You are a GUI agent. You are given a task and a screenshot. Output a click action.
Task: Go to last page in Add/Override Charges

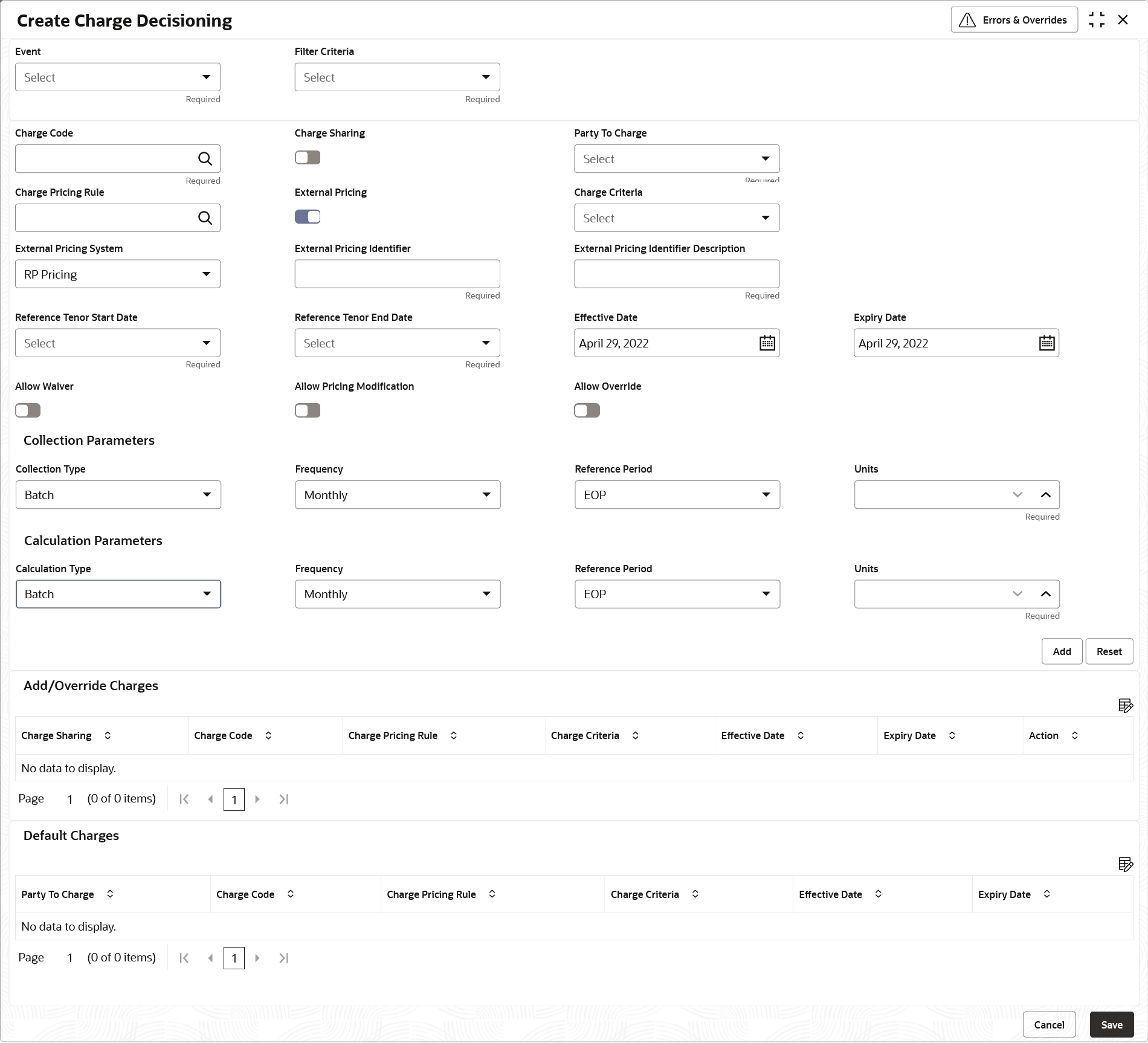click(283, 799)
